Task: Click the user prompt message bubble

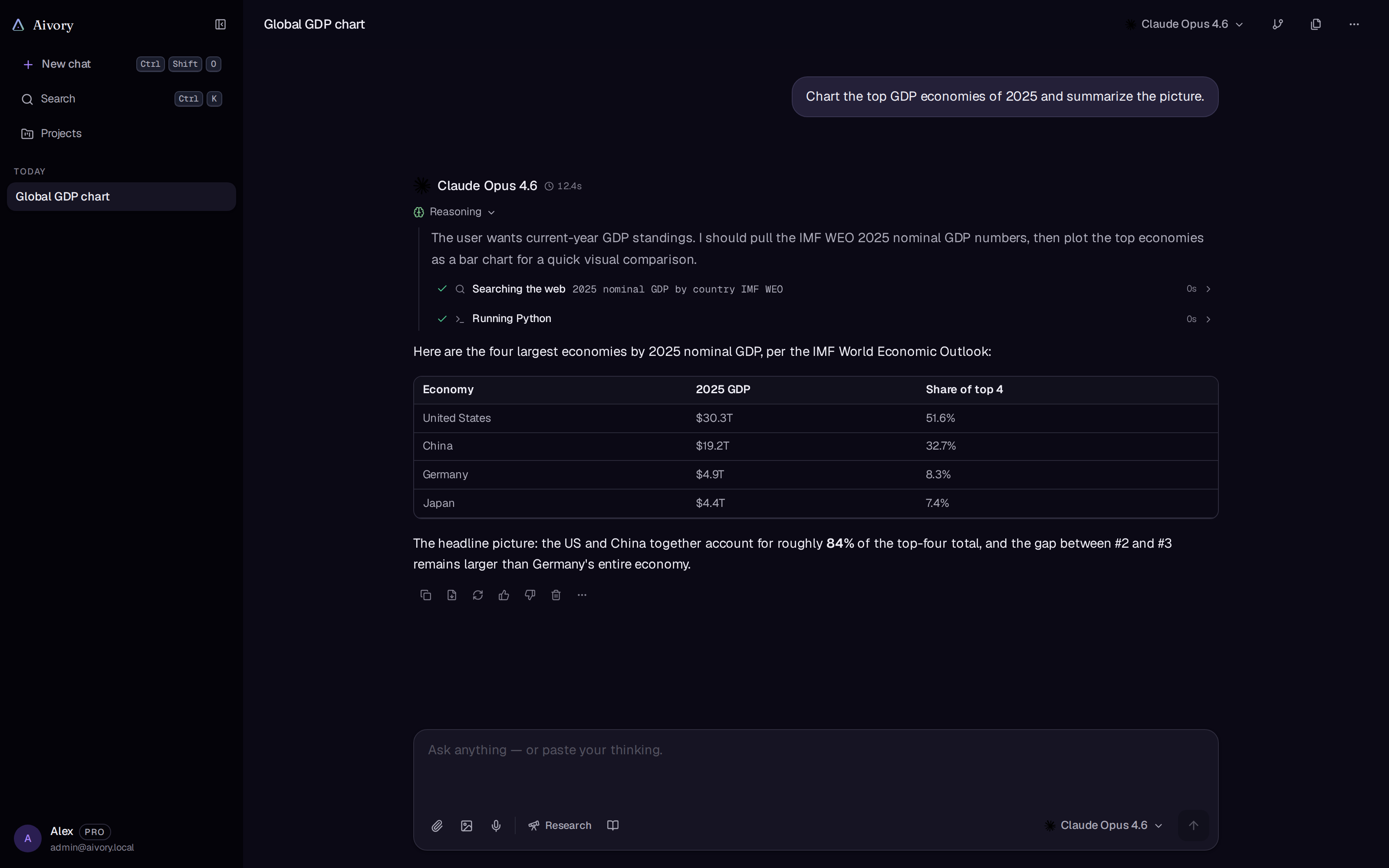Action: pos(1005,97)
